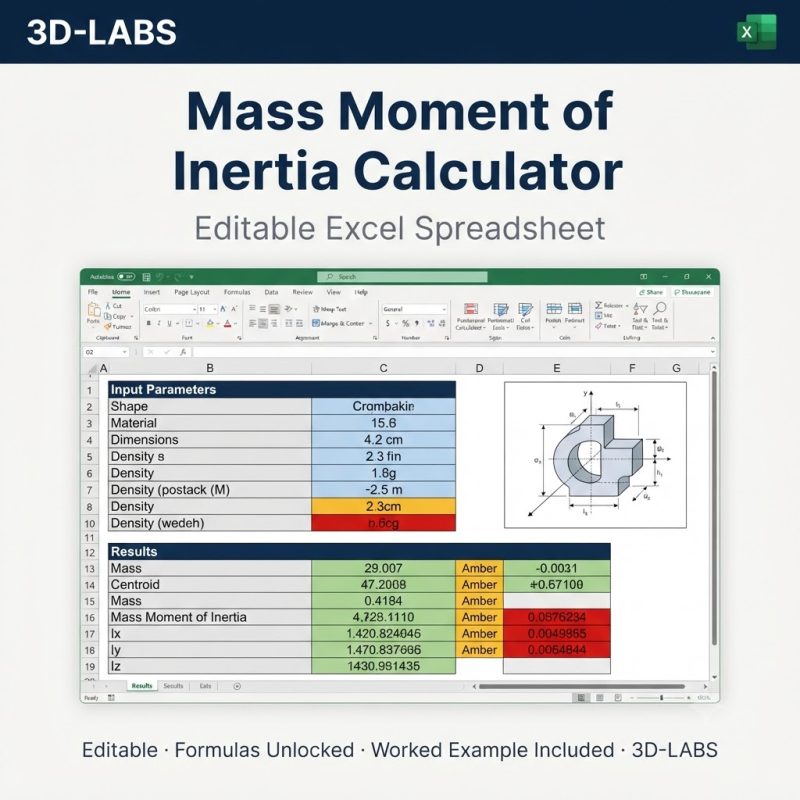Click the Middle Align icon

pos(263,309)
